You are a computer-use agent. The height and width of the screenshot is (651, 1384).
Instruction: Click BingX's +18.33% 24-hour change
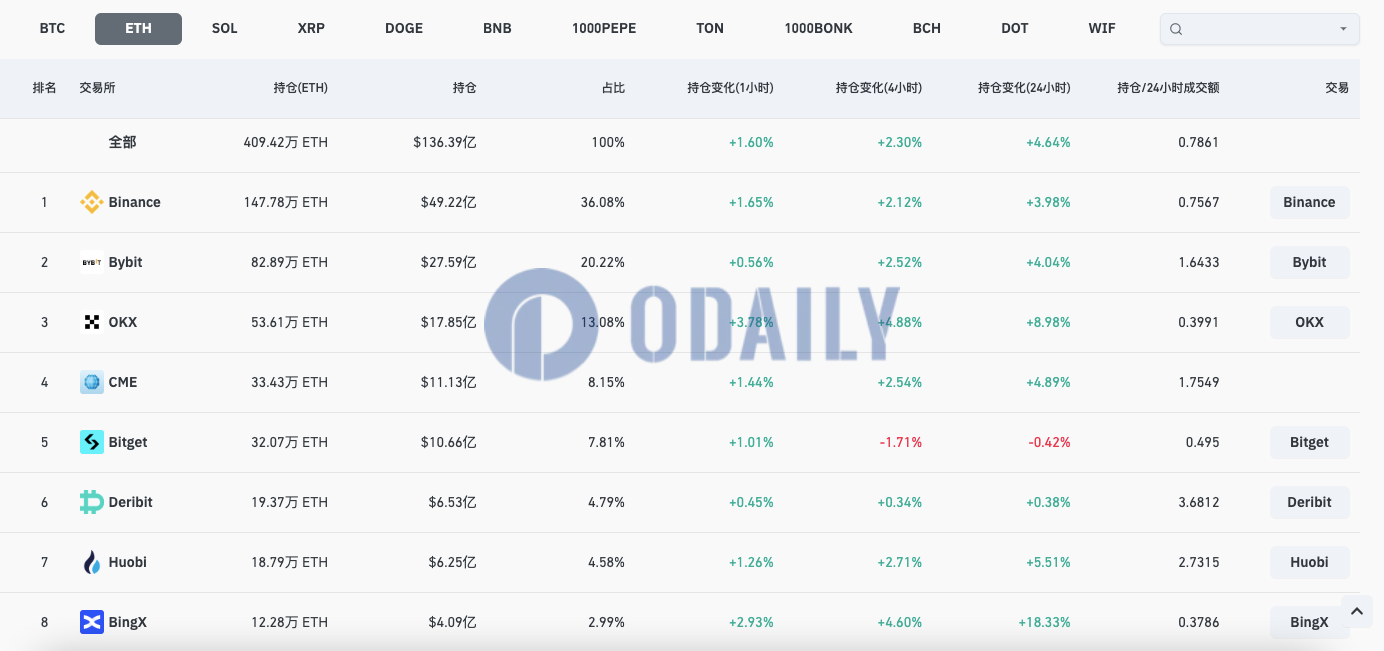click(1044, 622)
